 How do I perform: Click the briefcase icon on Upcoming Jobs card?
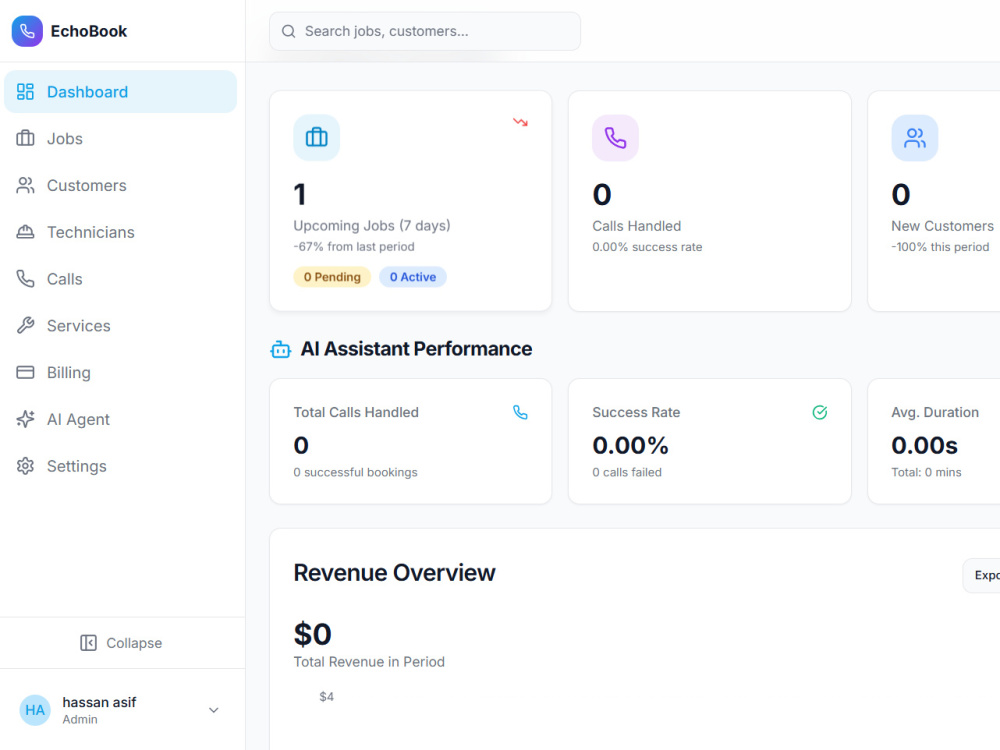(316, 138)
